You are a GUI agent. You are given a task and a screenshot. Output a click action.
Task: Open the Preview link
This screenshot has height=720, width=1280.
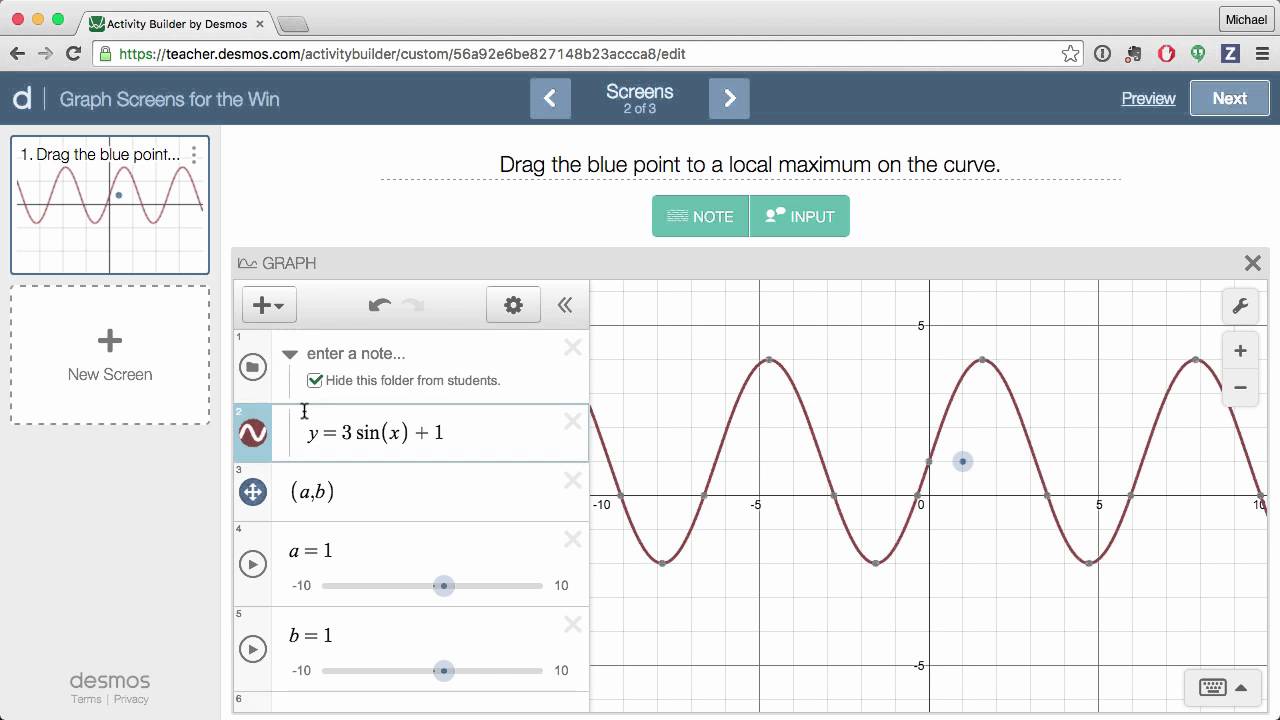pos(1148,98)
